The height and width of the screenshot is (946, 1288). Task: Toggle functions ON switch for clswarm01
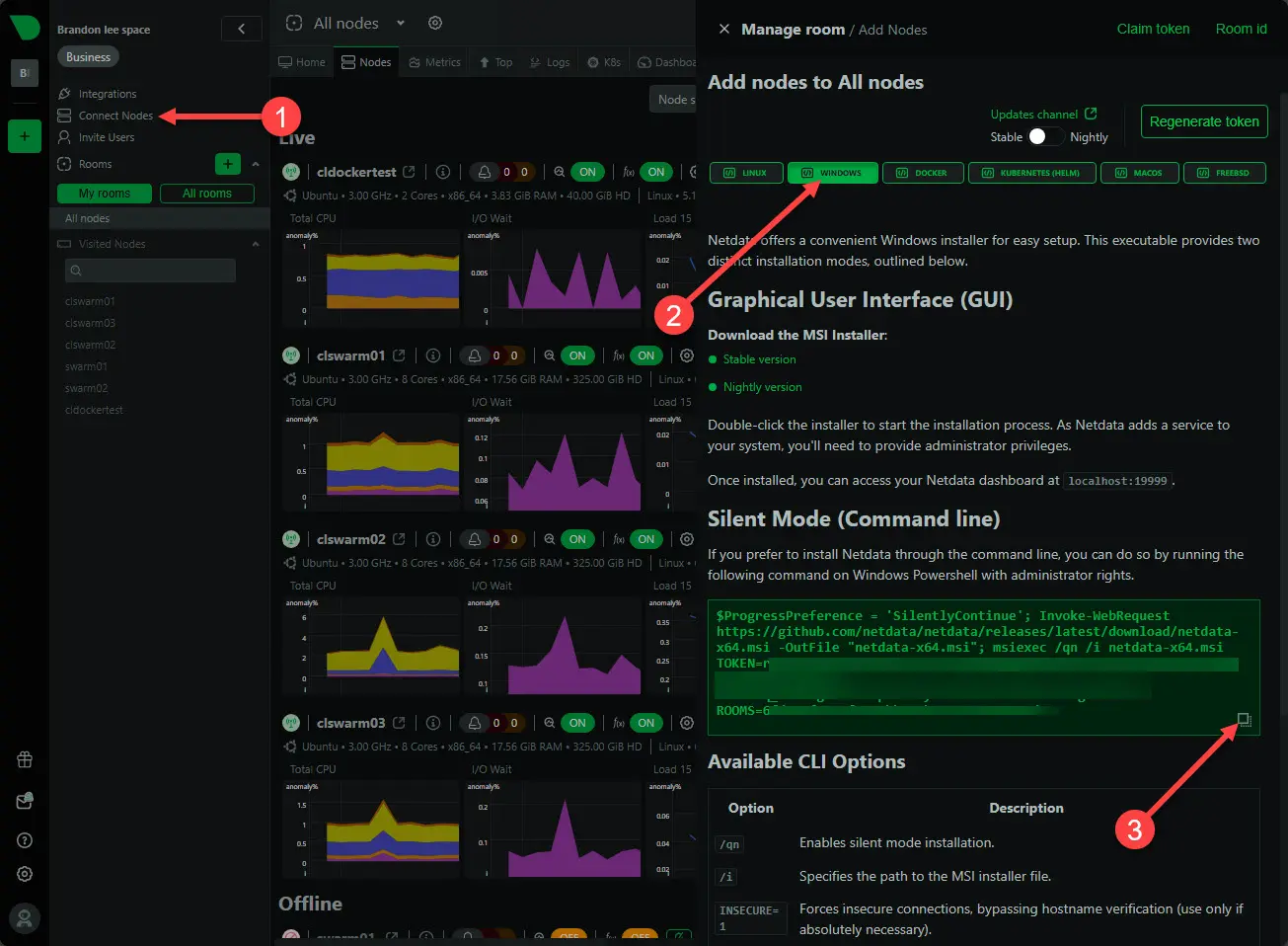[646, 355]
